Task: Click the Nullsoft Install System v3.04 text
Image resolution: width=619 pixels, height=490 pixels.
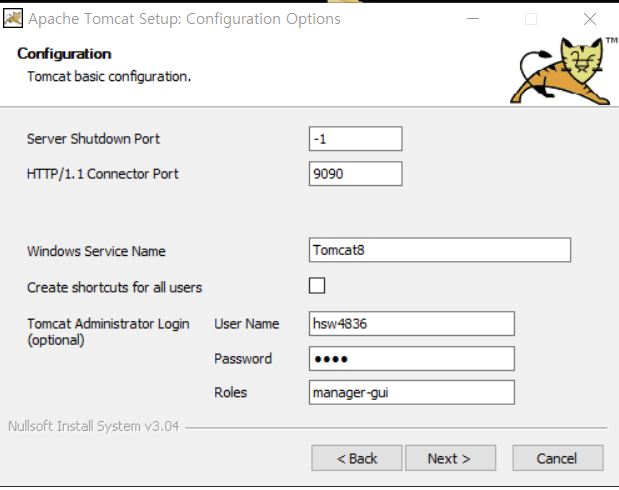Action: click(x=94, y=426)
